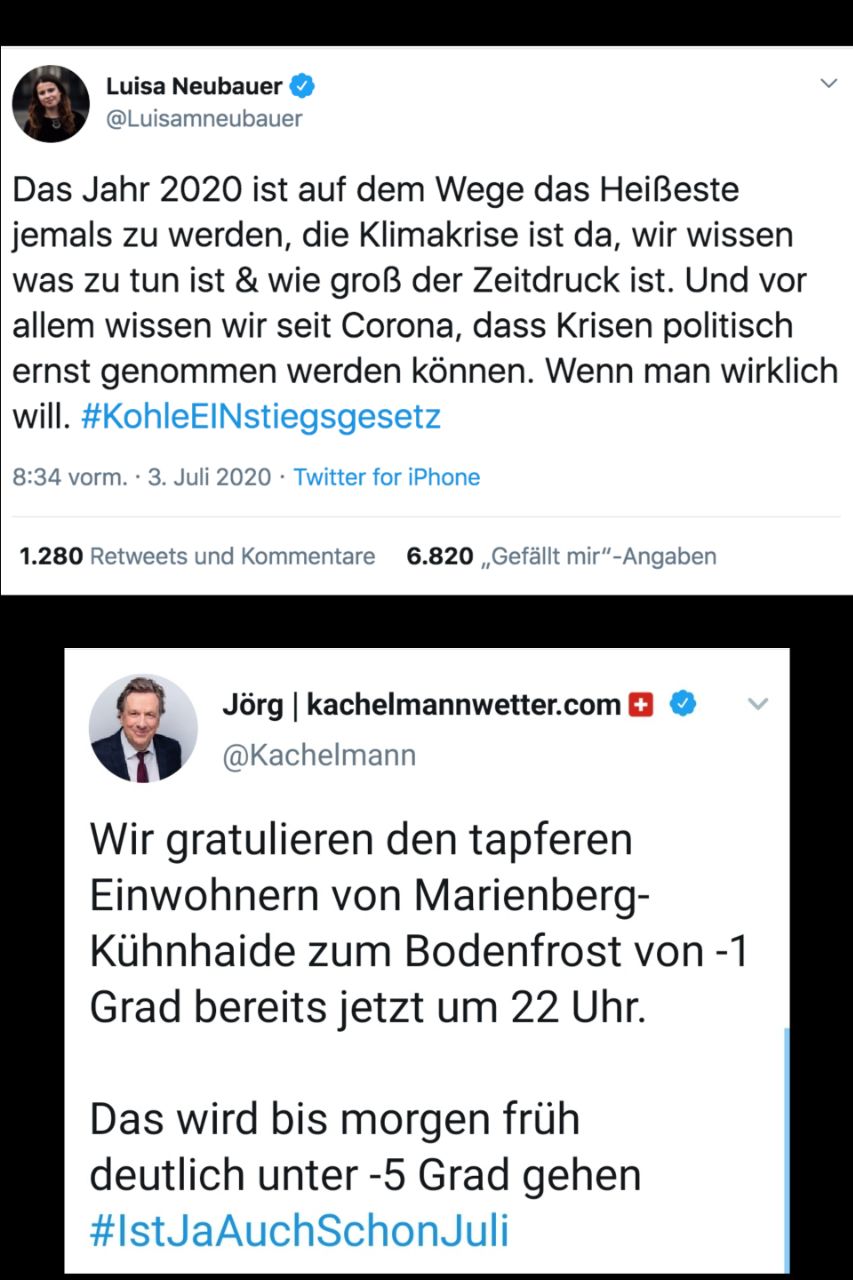Click the Swiss flag emoji icon

640,705
